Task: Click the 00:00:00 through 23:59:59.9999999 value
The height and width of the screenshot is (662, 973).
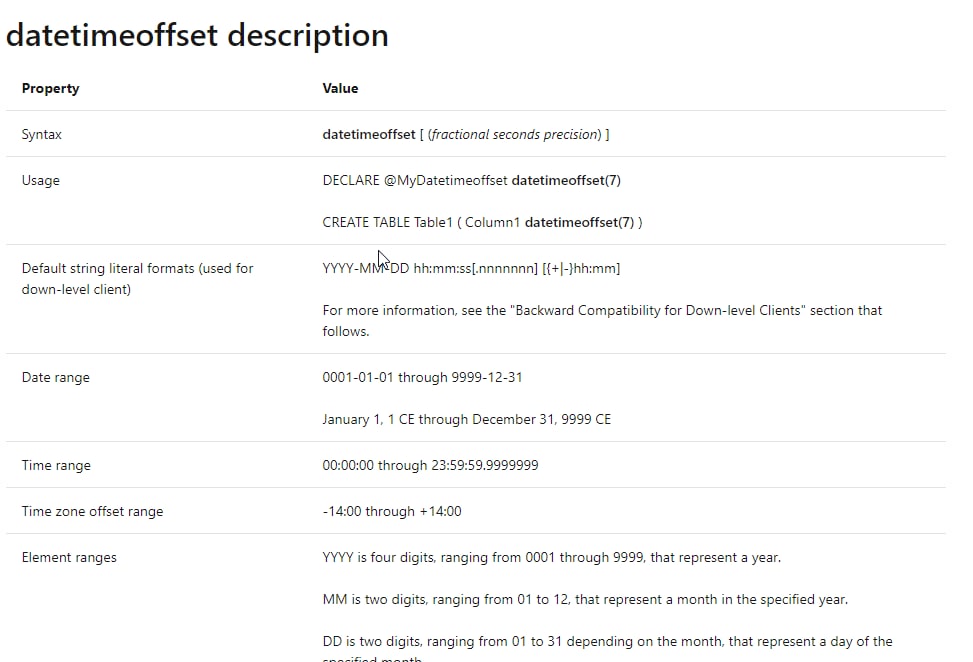Action: click(431, 465)
